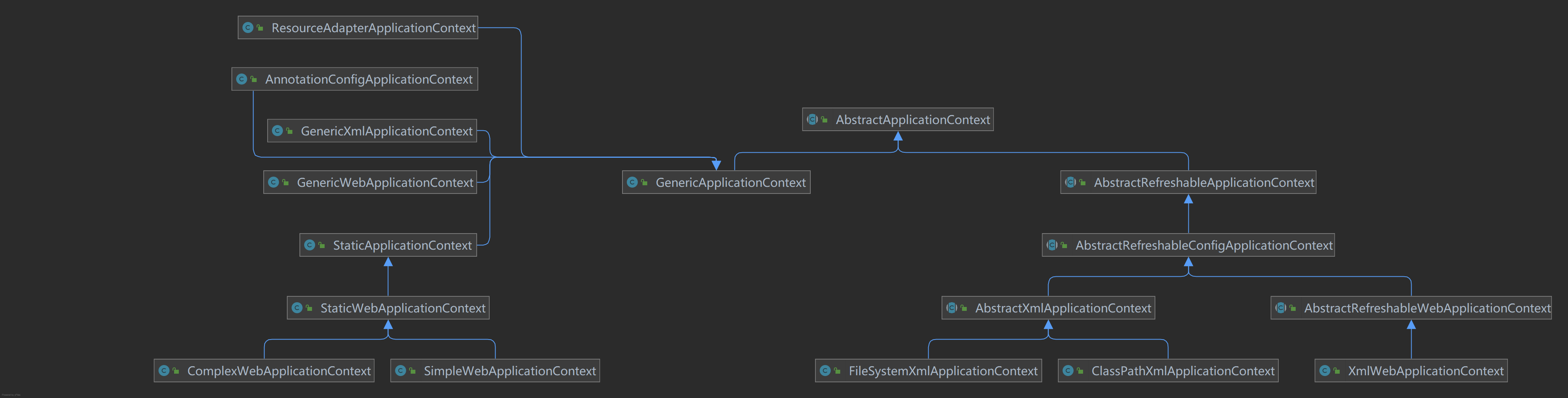Click the ComplexWebApplicationContext node
Image resolution: width=1568 pixels, height=398 pixels.
pos(264,371)
